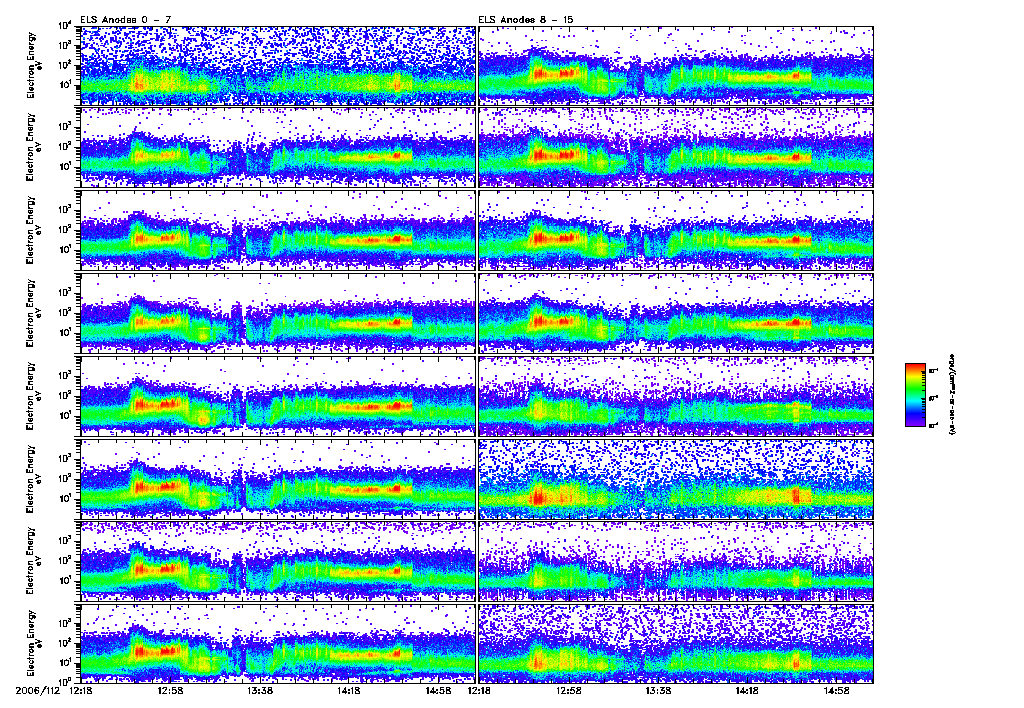Open the second spectrogram in the Anodes 0 - 7 column
Screen dimensions: 1024x708
[x=277, y=148]
